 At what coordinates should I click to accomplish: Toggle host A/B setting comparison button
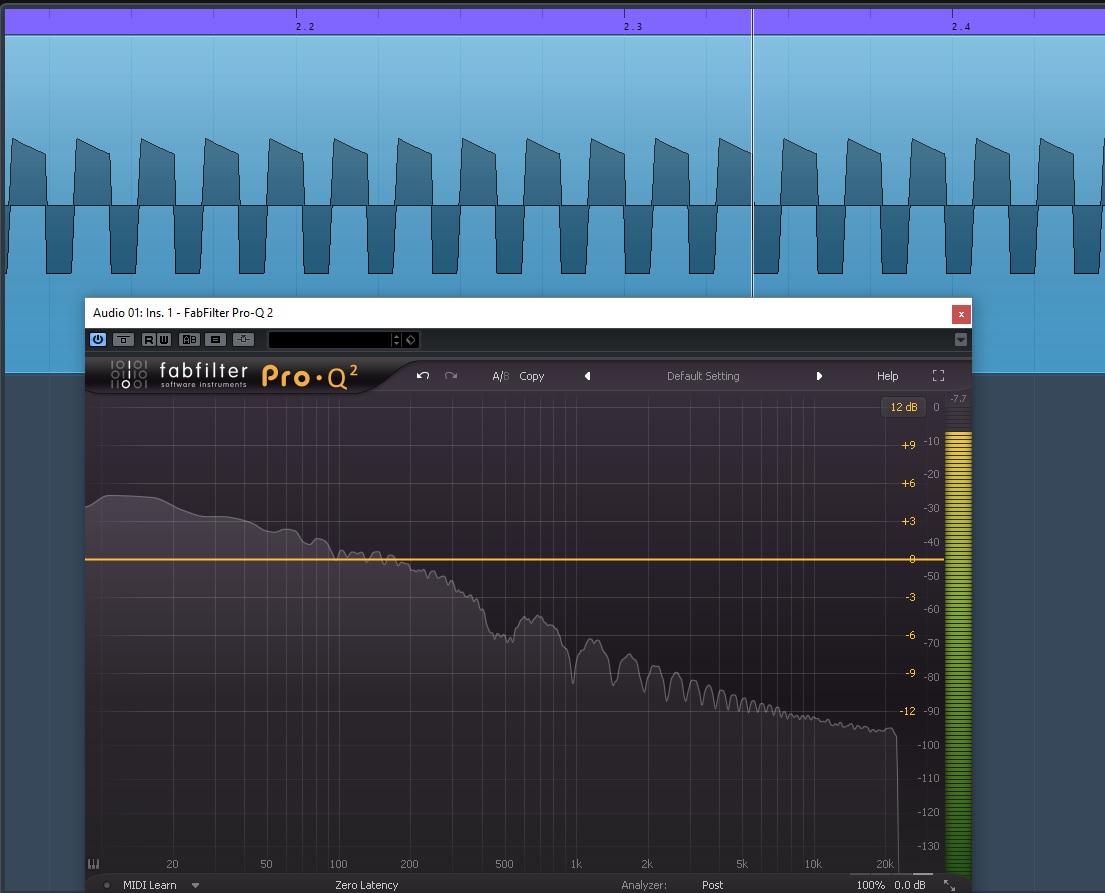point(190,340)
